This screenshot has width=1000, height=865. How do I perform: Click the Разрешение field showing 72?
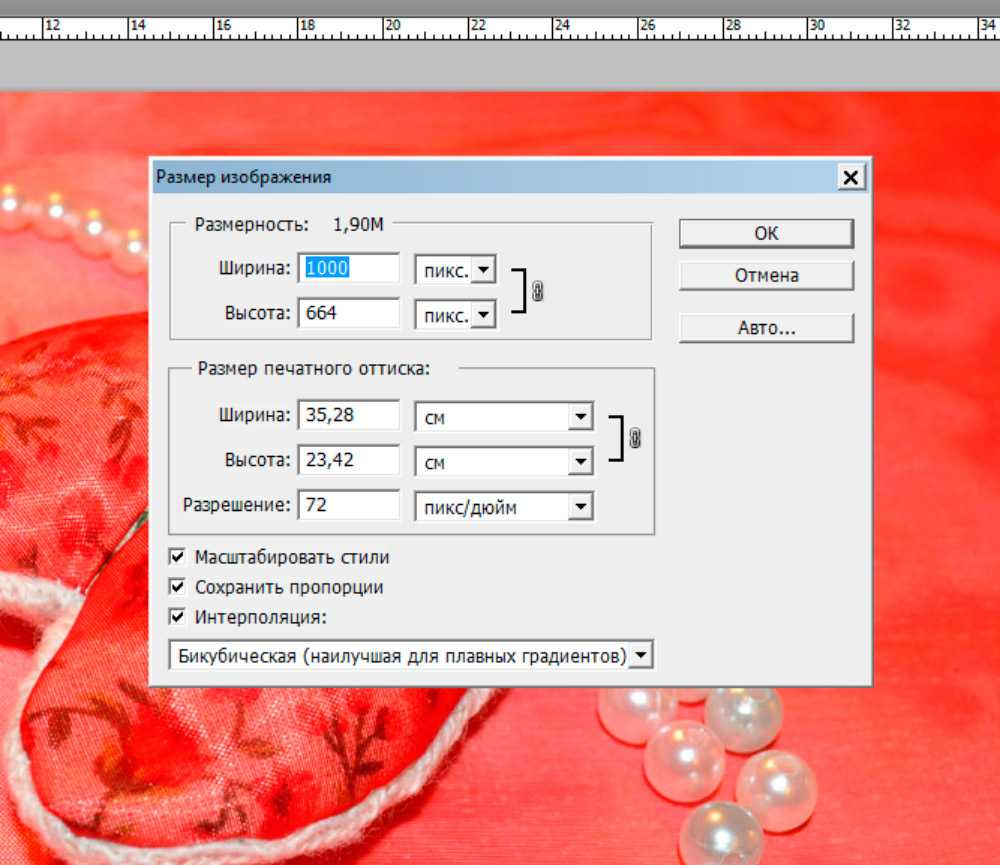pos(349,505)
